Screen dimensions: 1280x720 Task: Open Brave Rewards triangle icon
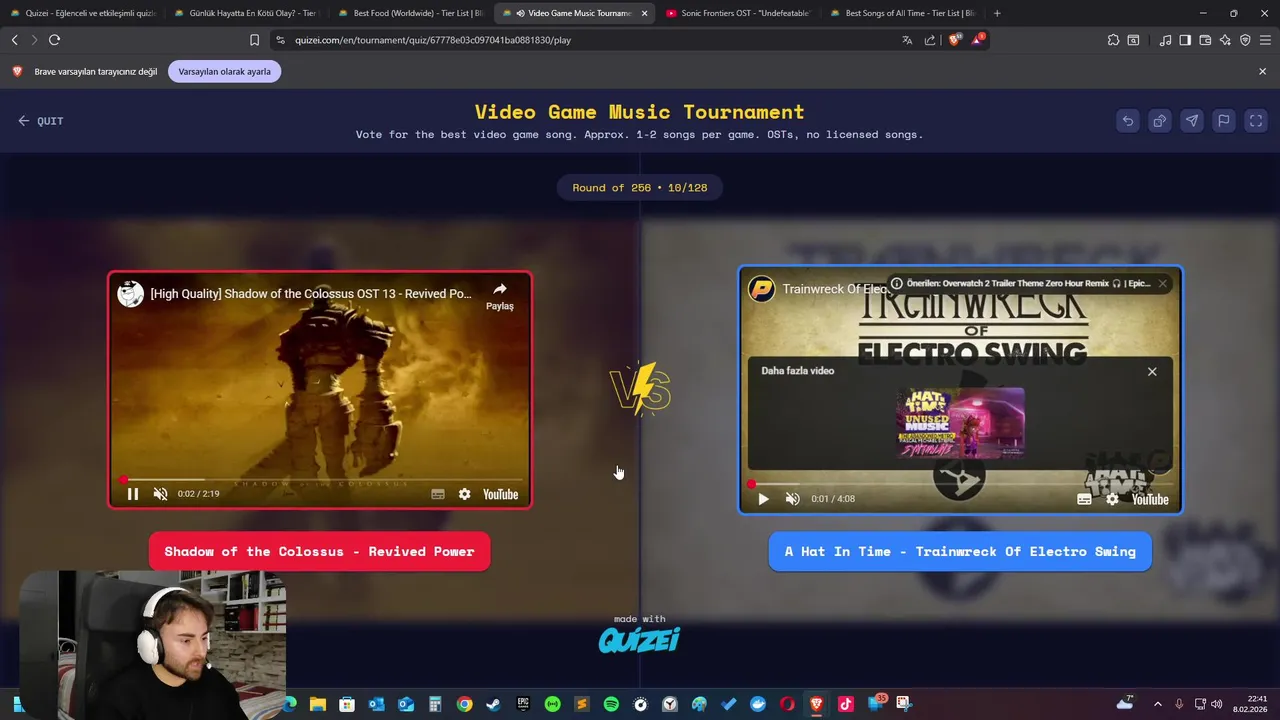978,40
